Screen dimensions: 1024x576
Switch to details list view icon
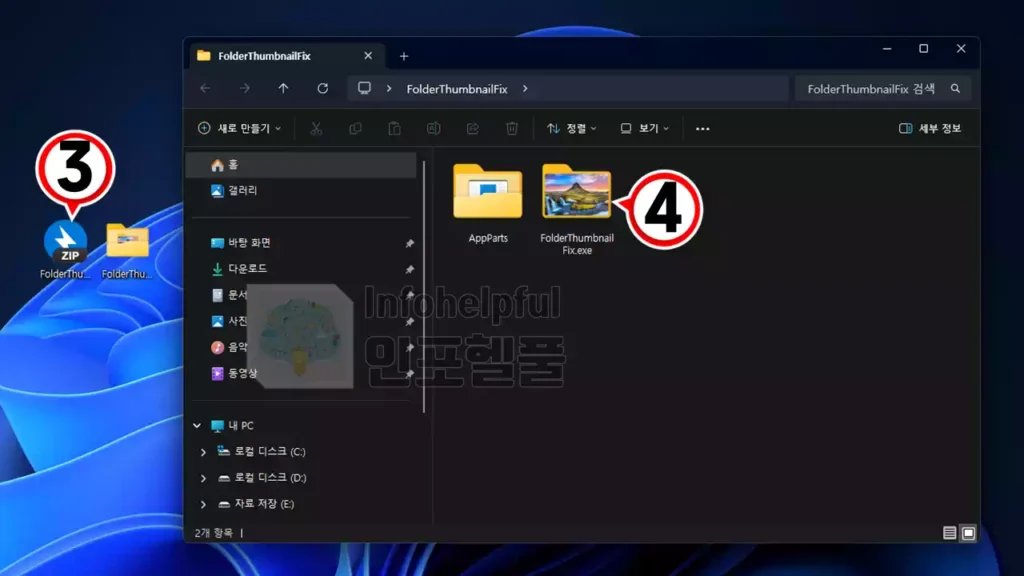(x=950, y=533)
